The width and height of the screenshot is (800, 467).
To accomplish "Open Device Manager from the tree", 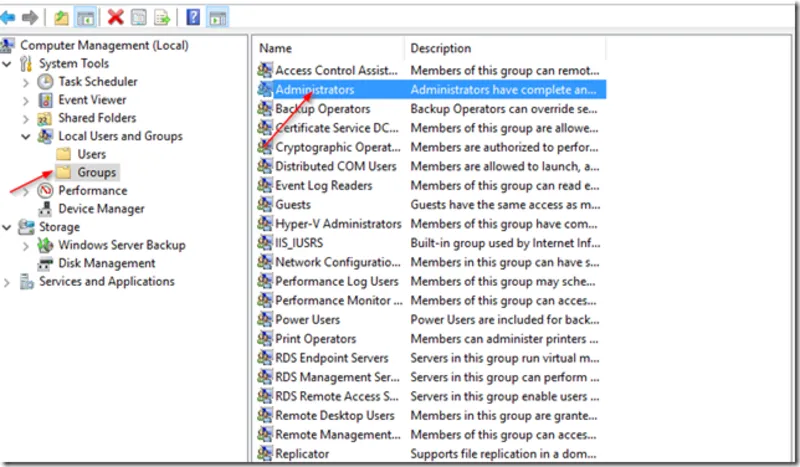I will pos(101,209).
